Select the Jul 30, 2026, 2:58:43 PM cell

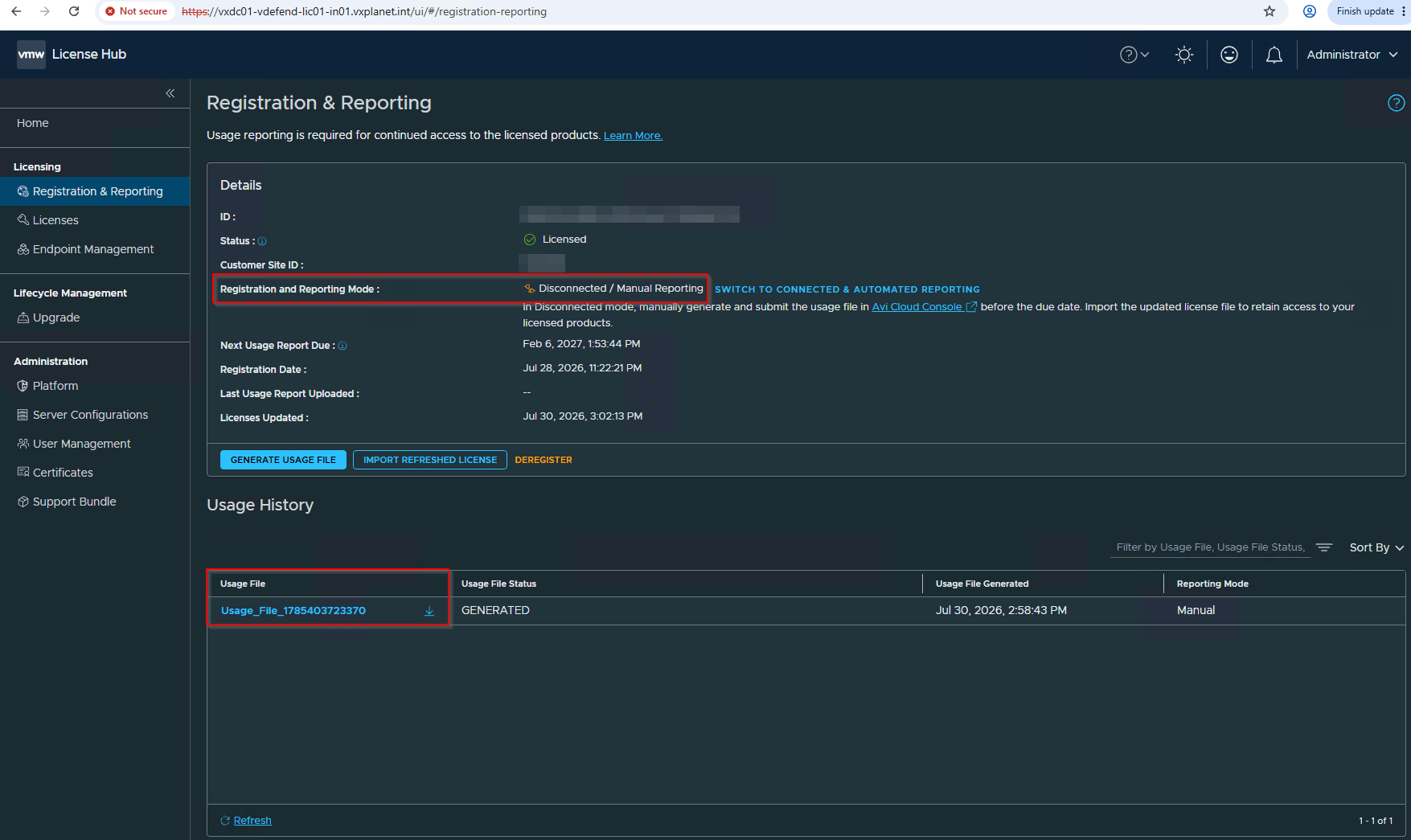(1001, 611)
